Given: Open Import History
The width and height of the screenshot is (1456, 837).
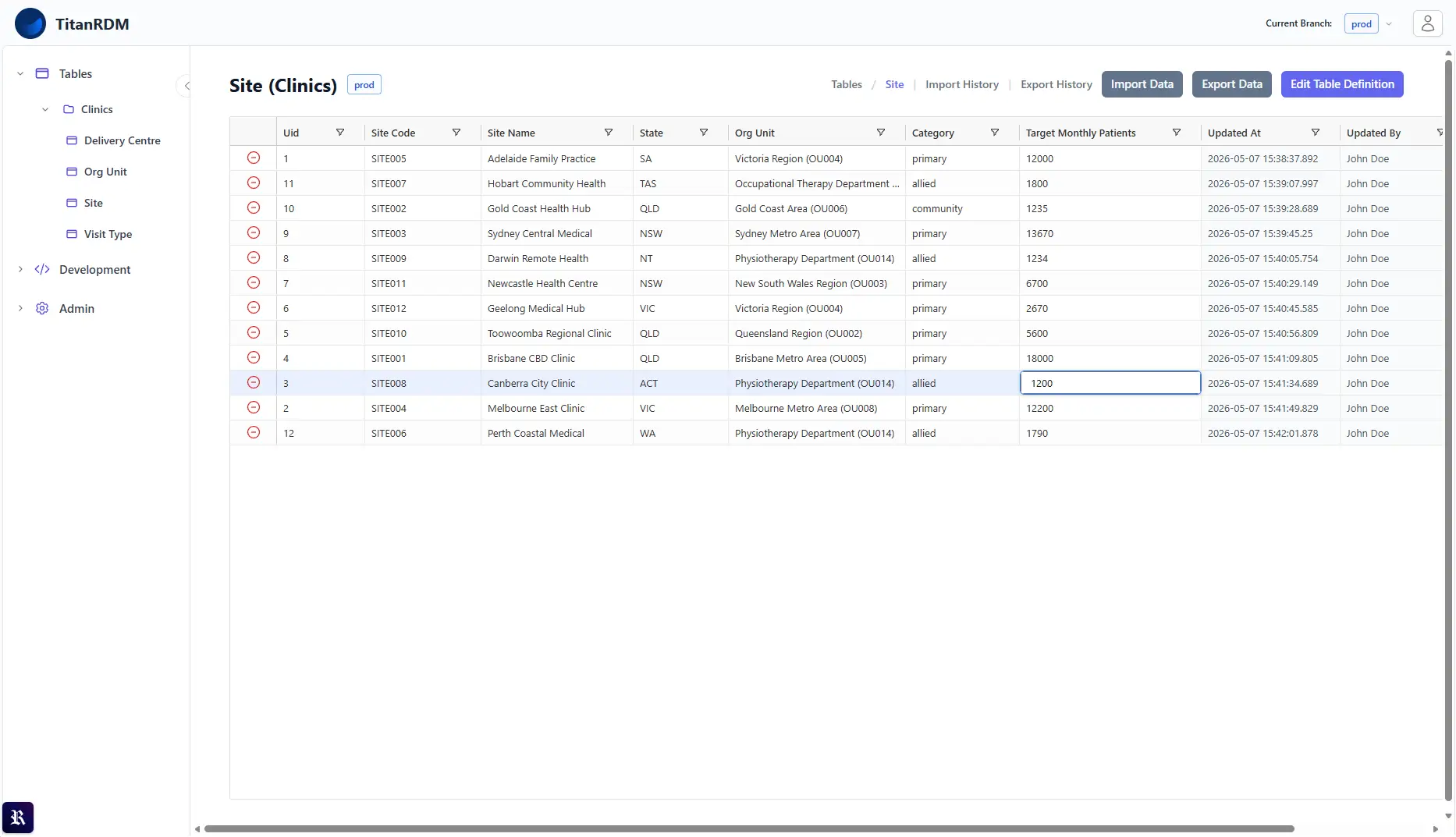Looking at the screenshot, I should point(962,84).
